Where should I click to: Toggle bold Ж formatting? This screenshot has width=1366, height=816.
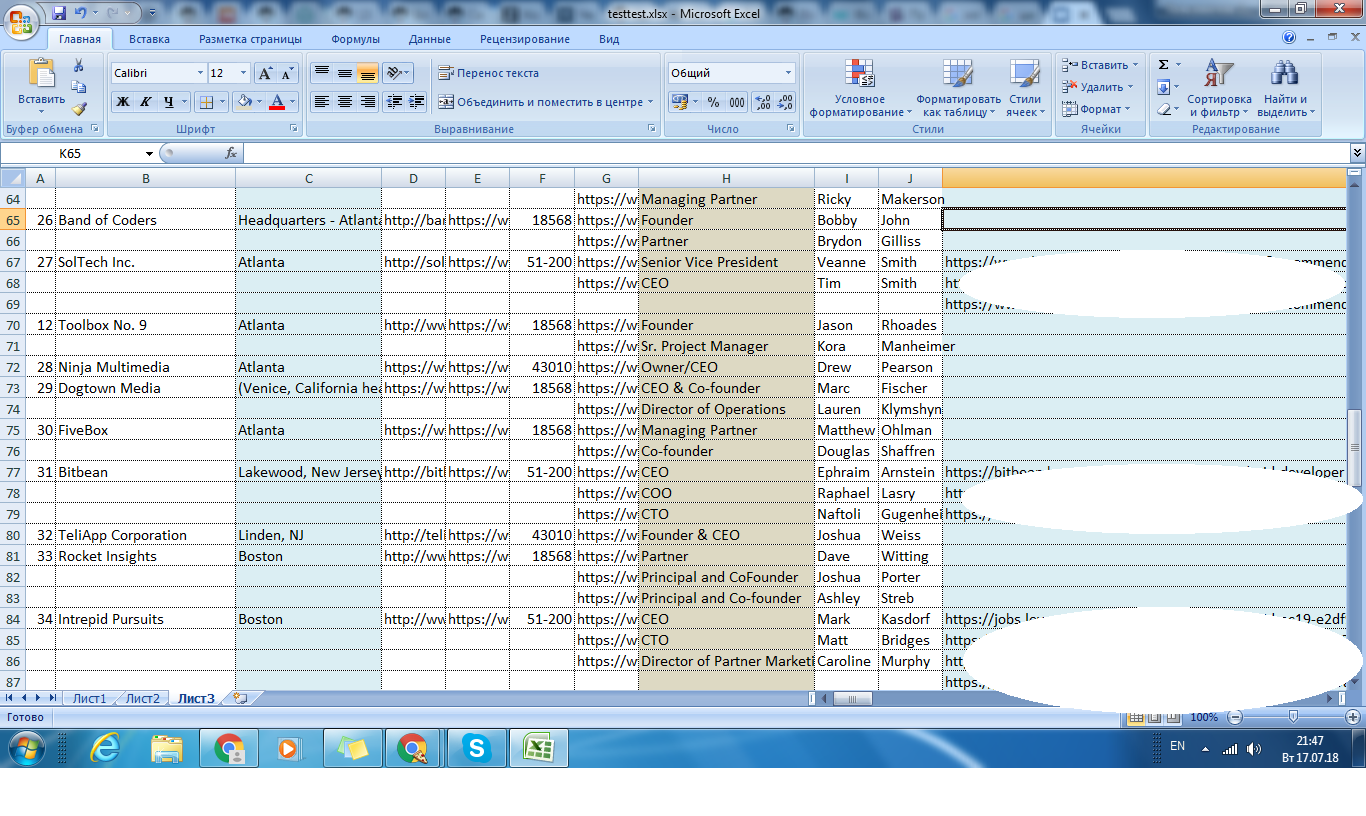(123, 102)
